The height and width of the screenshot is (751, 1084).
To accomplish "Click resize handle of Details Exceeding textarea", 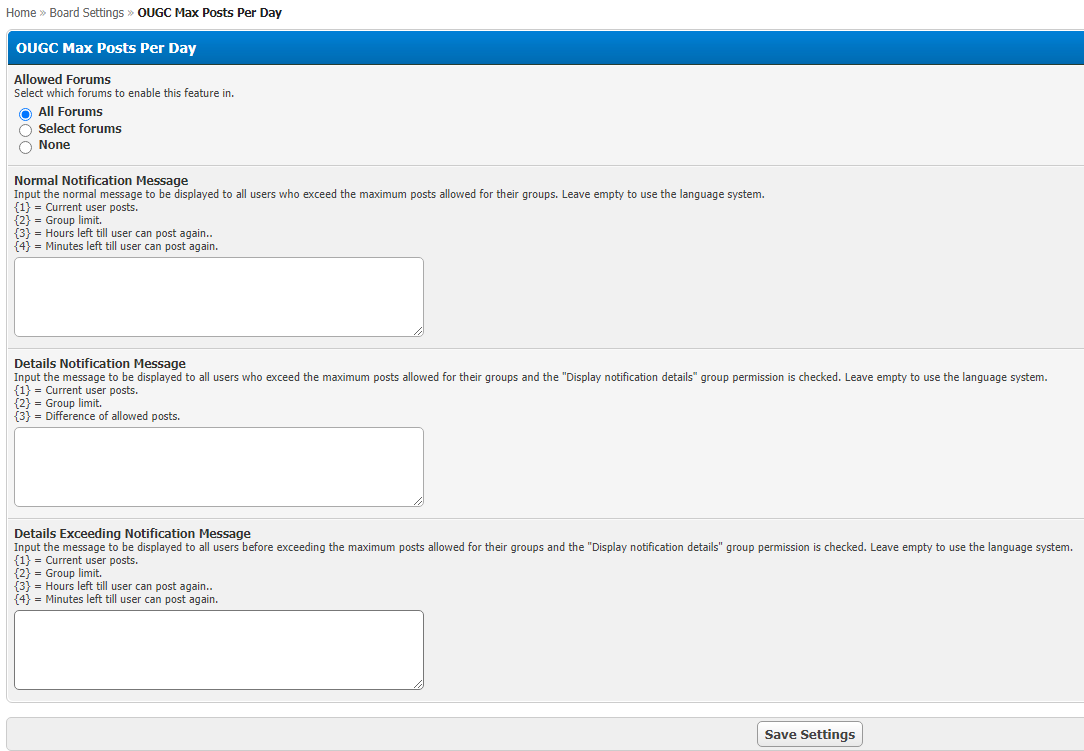I will [418, 684].
